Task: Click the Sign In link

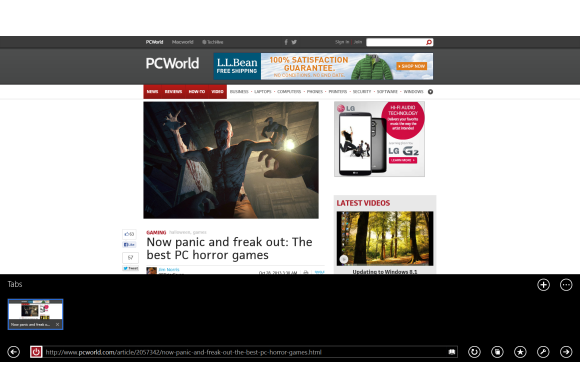Action: pyautogui.click(x=342, y=42)
